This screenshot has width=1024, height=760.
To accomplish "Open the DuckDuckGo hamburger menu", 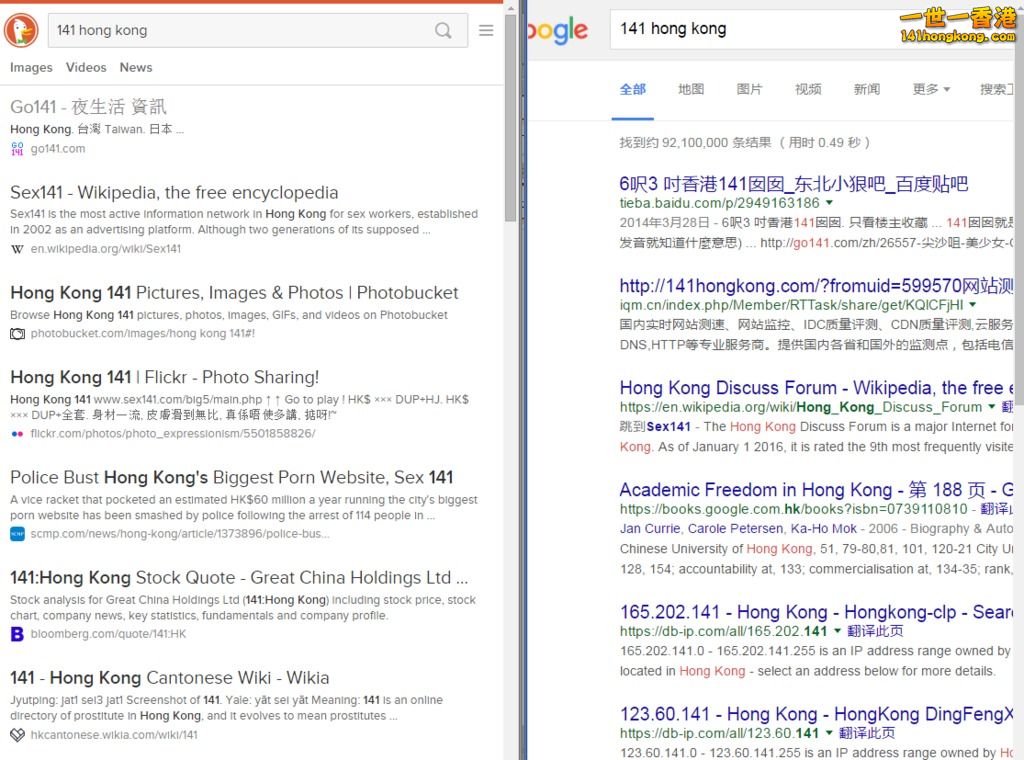I will [486, 30].
